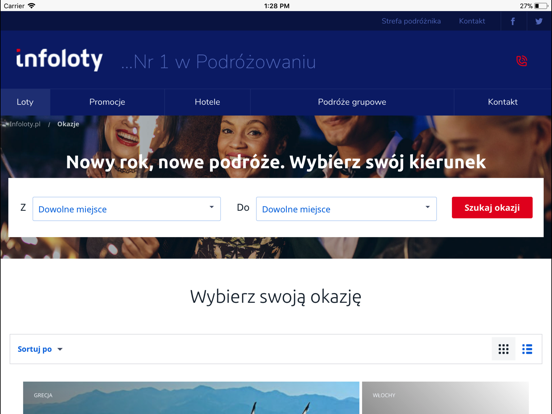Open the Włochy offer thumbnail
This screenshot has width=552, height=414.
[445, 398]
